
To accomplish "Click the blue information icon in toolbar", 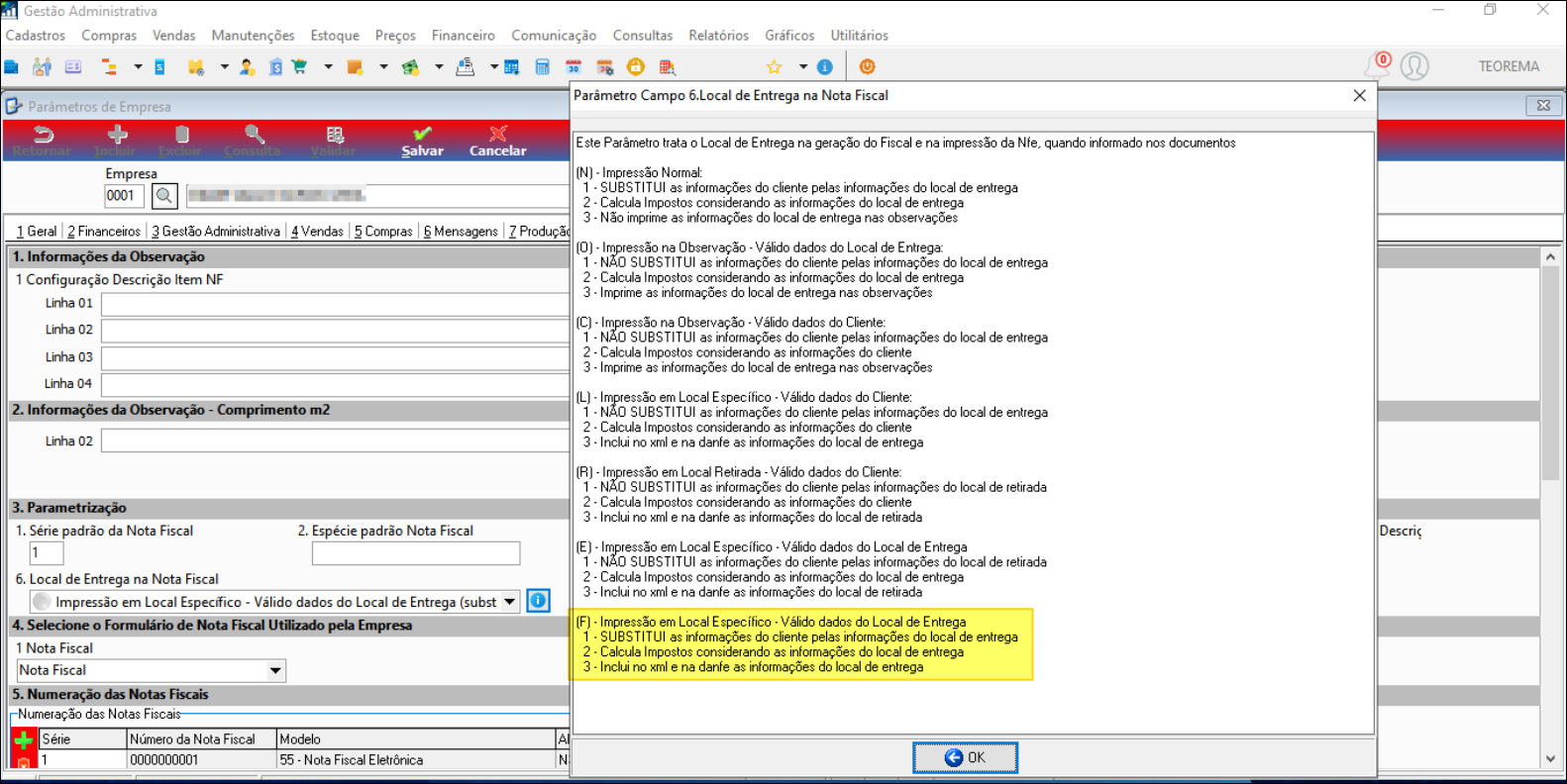I will tap(824, 67).
